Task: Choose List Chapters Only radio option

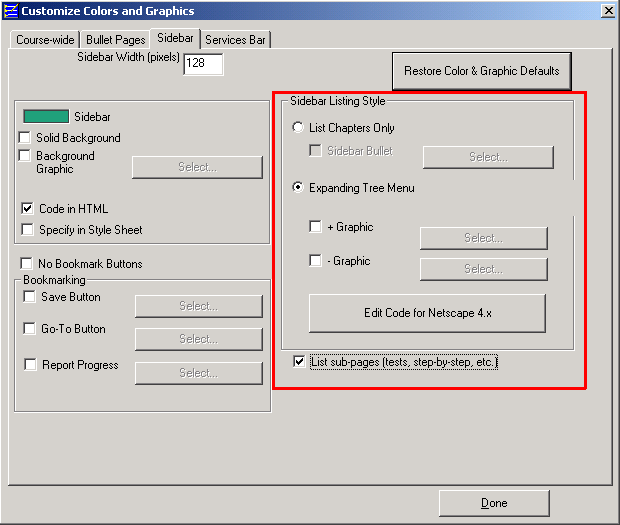Action: [x=298, y=127]
